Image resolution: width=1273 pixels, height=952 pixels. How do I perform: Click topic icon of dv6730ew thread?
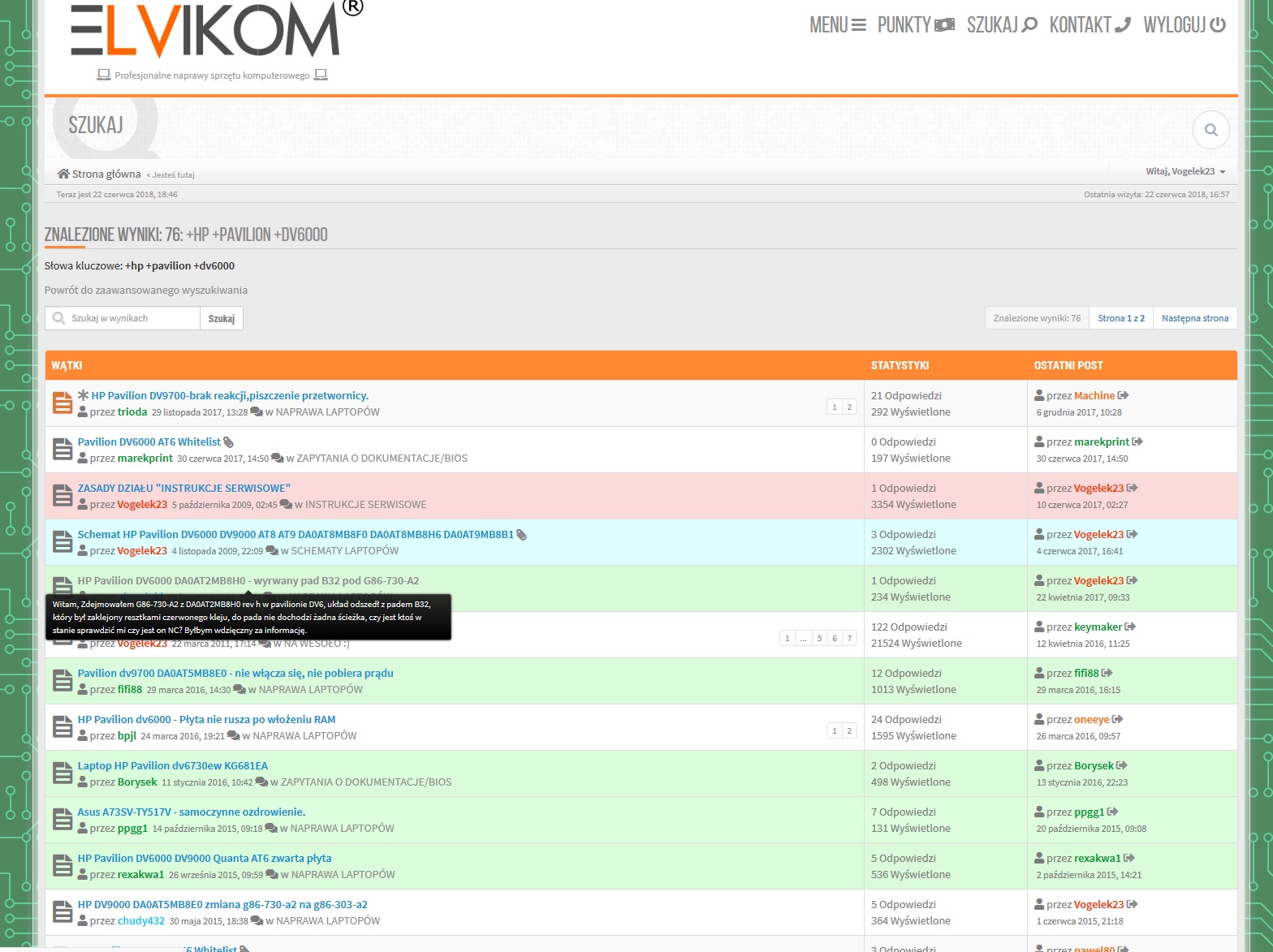click(x=63, y=773)
